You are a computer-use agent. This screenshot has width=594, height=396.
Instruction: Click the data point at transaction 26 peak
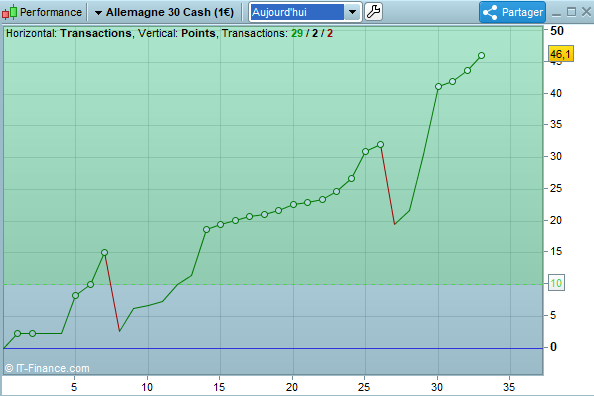[380, 144]
